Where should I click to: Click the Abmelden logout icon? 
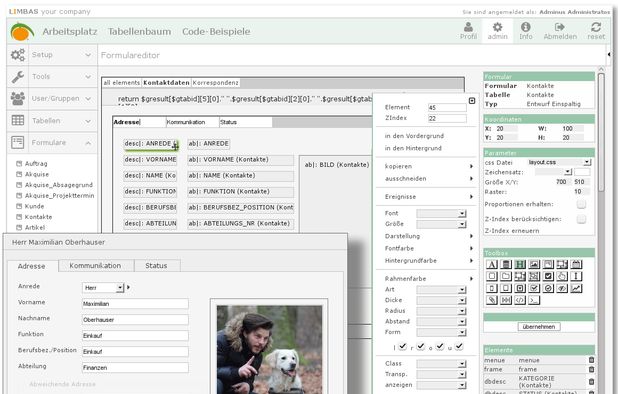click(x=560, y=27)
